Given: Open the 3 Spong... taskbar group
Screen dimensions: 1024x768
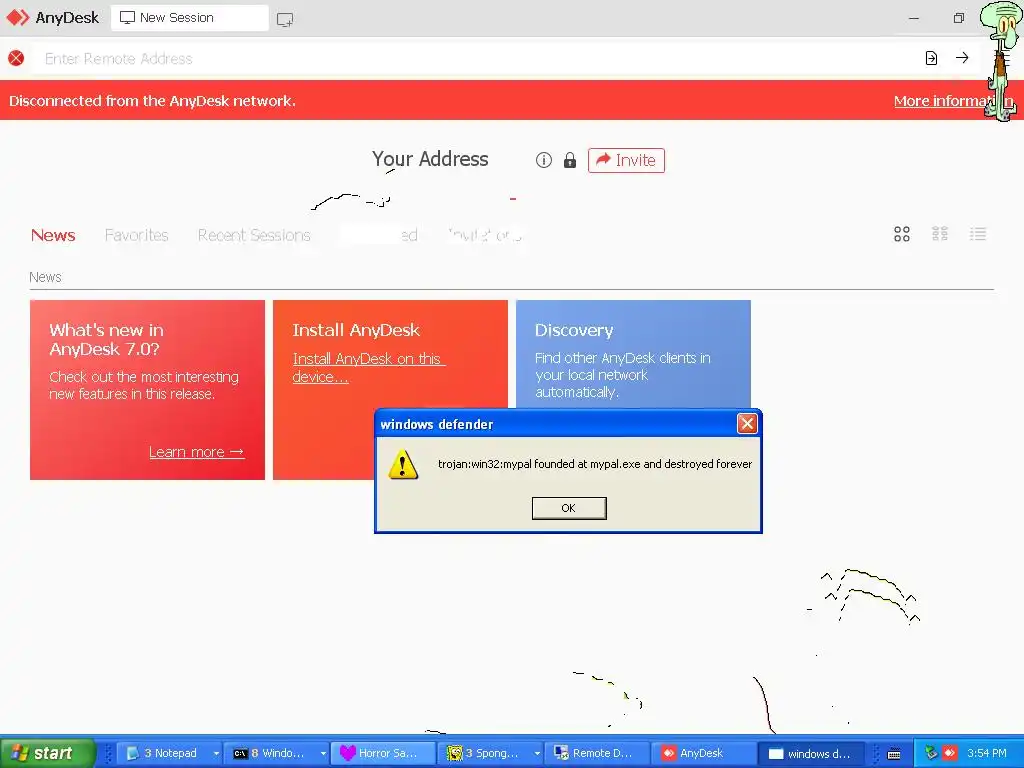Looking at the screenshot, I should (x=488, y=753).
